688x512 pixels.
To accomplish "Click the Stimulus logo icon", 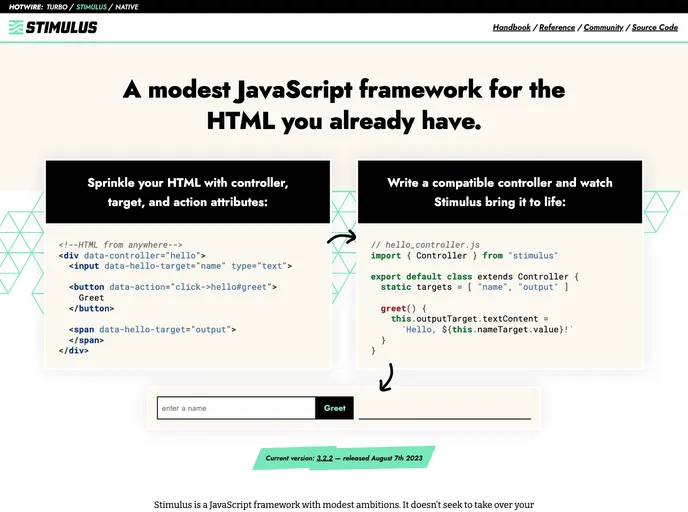I will (16, 27).
